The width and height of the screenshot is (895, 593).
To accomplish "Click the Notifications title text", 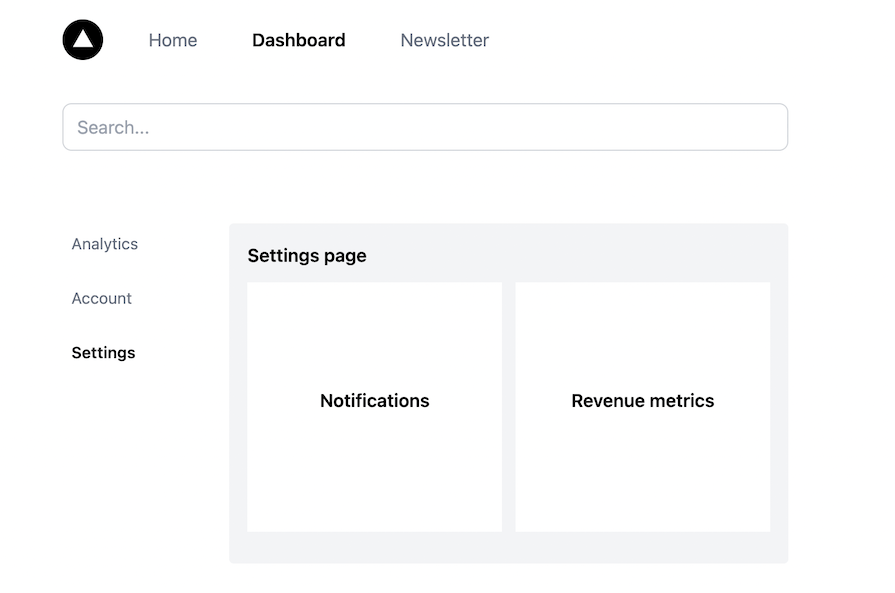I will (x=374, y=401).
